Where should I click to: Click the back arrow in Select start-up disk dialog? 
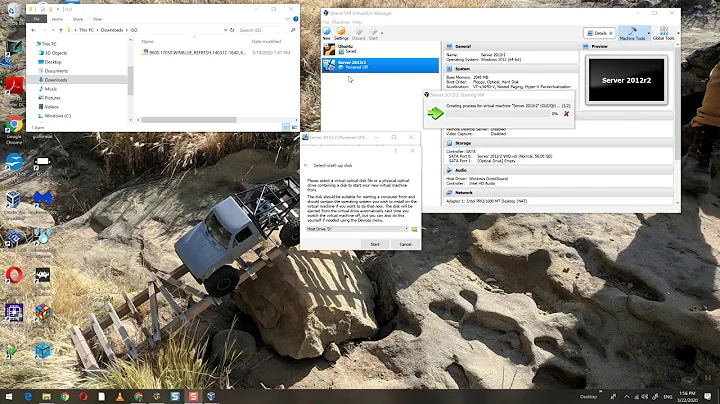(306, 165)
